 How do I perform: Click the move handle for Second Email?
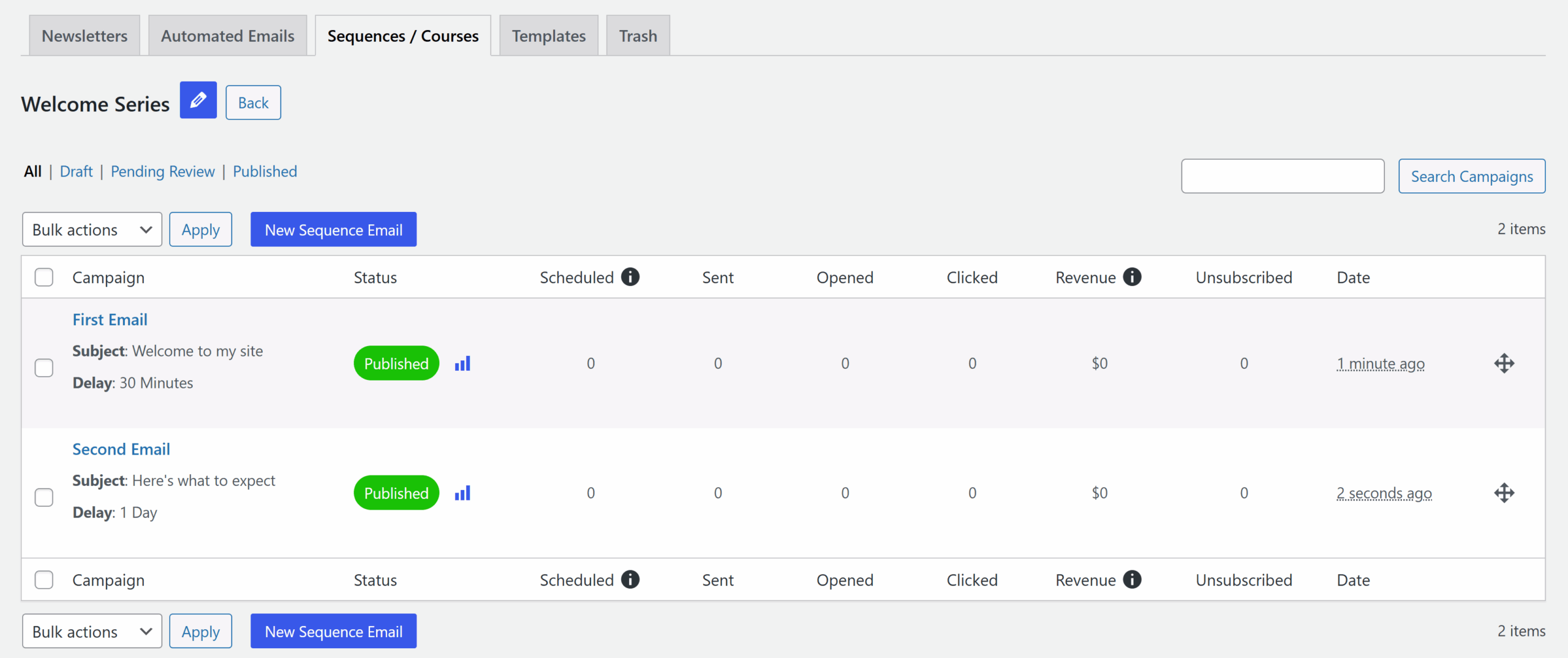[1504, 493]
